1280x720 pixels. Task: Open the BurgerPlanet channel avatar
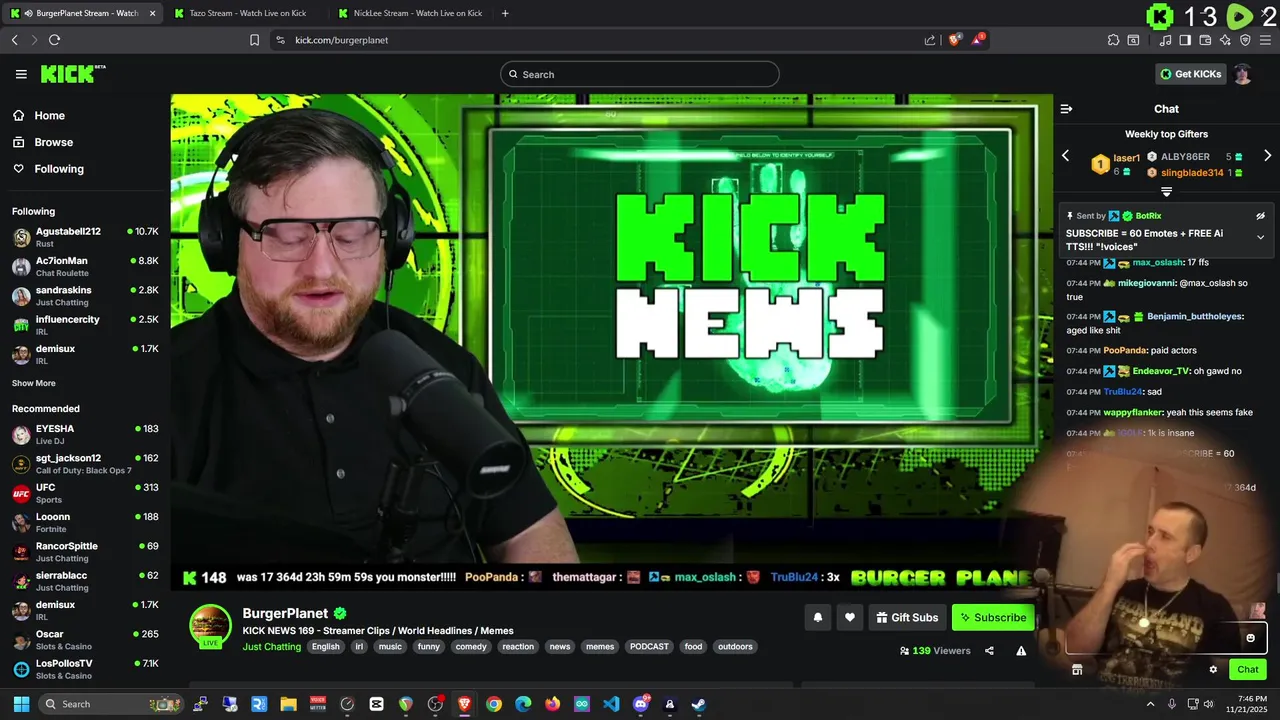[210, 626]
